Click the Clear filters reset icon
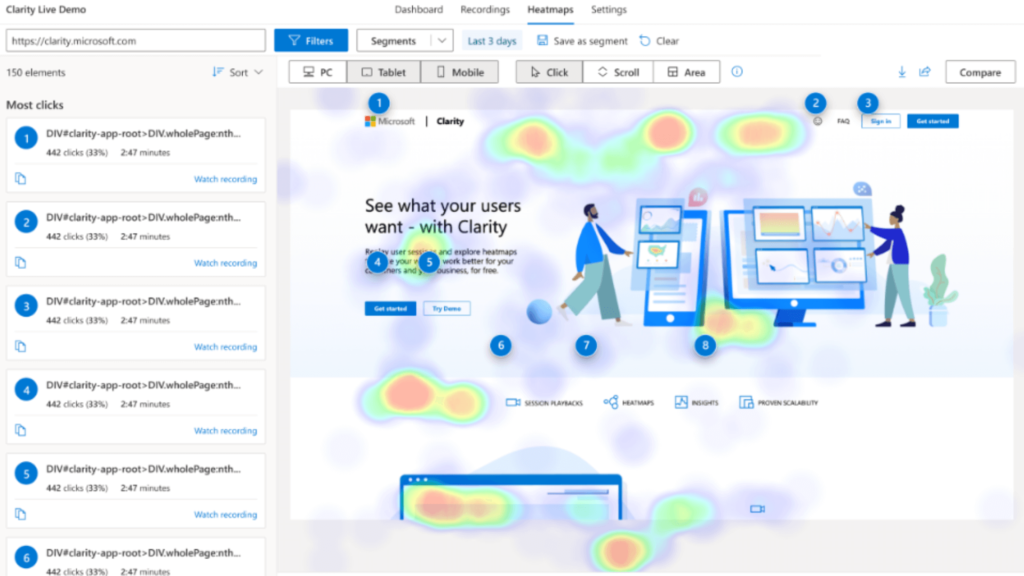Screen dimensions: 1024x576 click(x=644, y=41)
